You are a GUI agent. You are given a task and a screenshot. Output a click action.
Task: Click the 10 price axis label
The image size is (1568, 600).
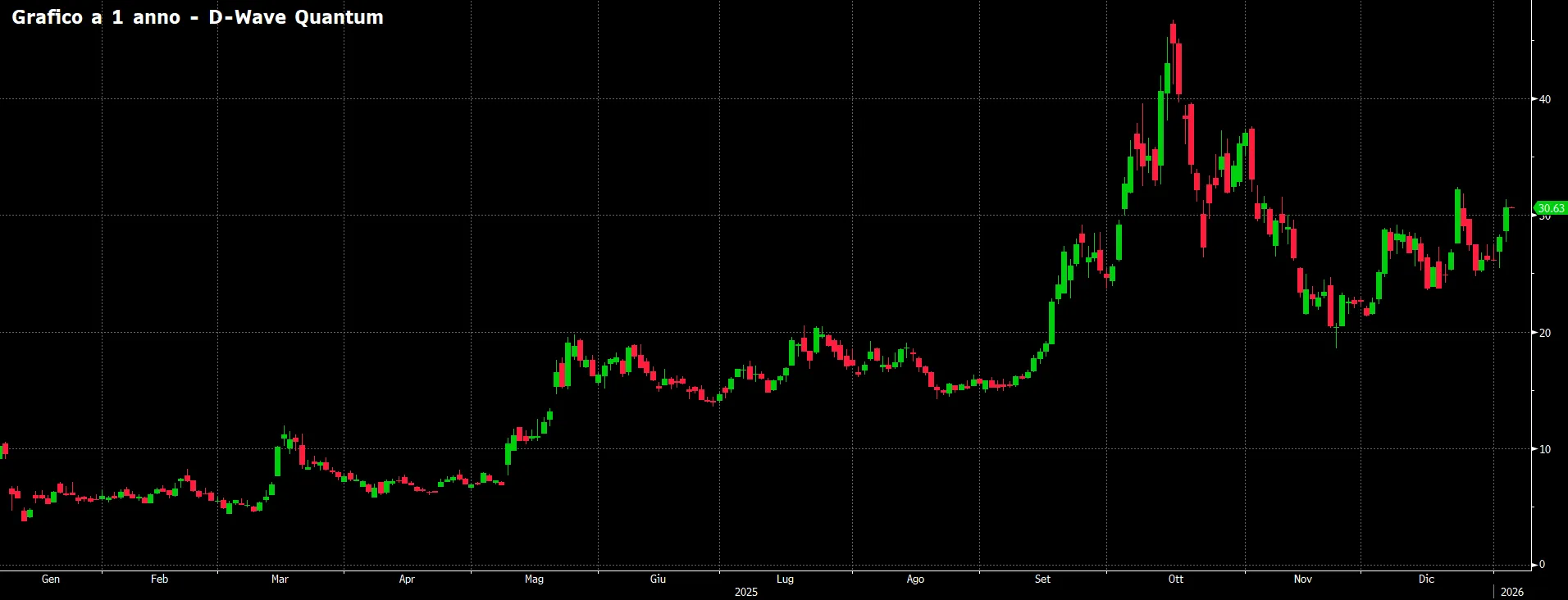pyautogui.click(x=1545, y=449)
